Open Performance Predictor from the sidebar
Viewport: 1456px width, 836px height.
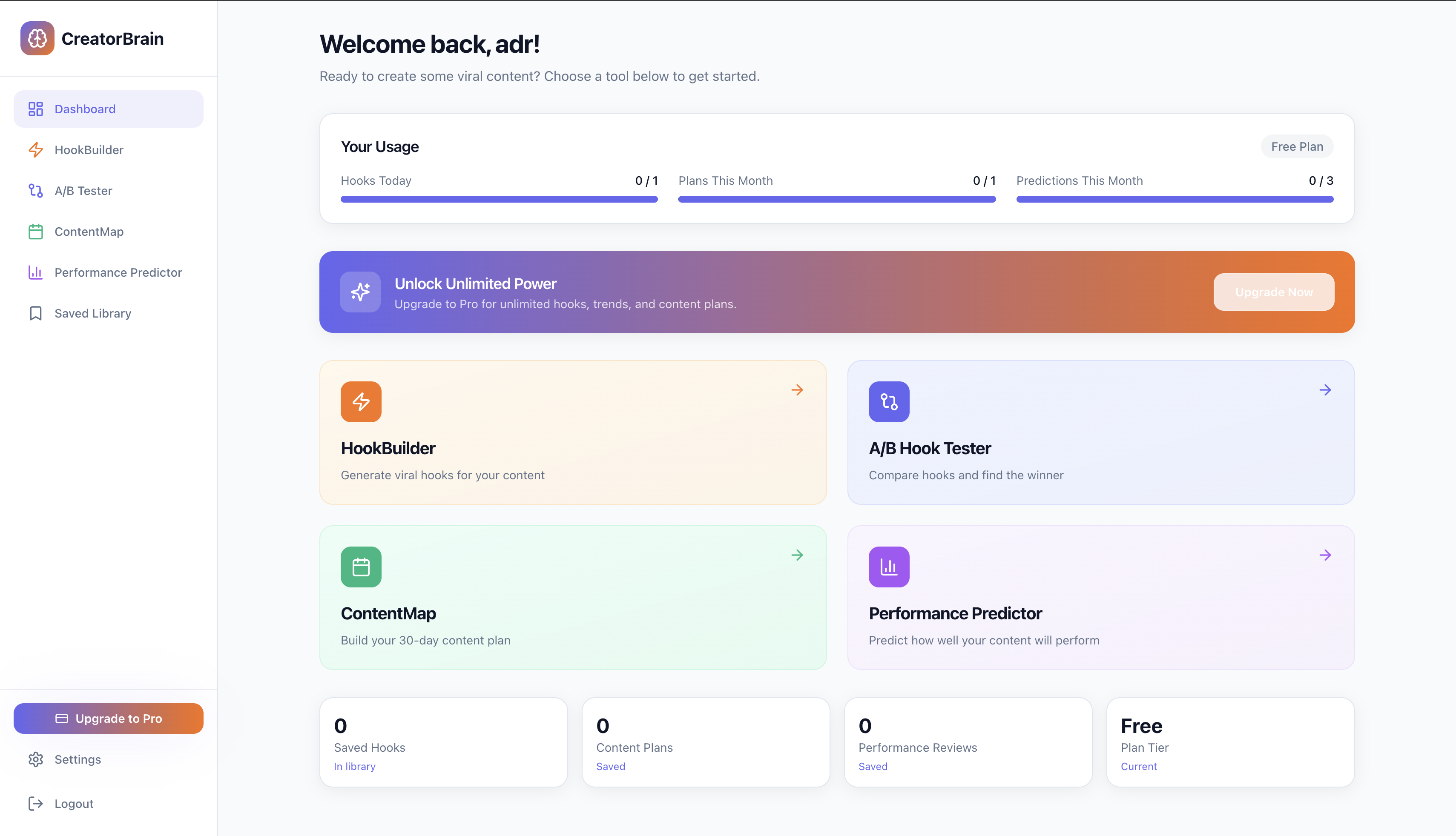point(118,272)
